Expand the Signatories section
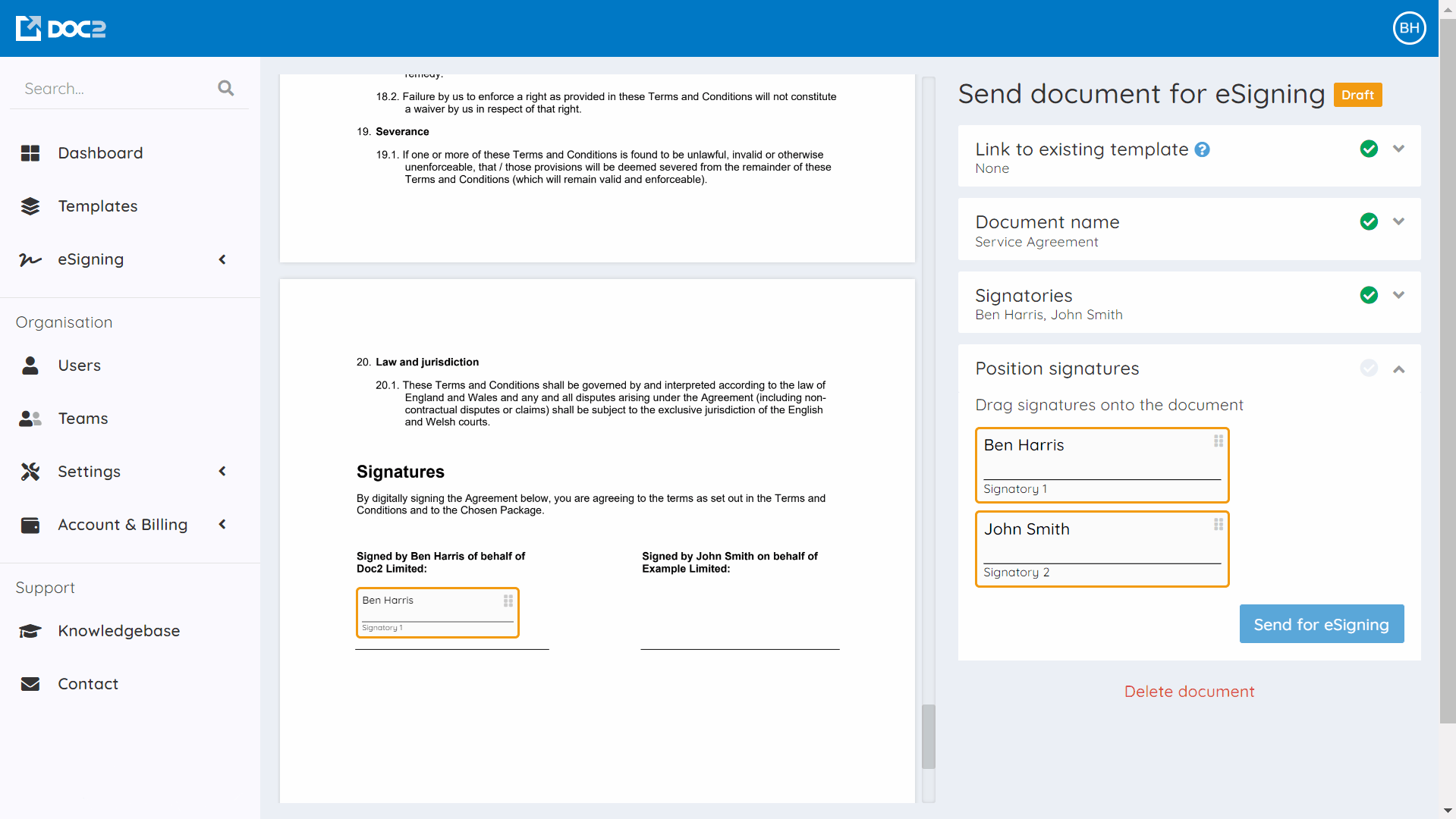Screen dimensions: 1456x819 (x=1398, y=295)
